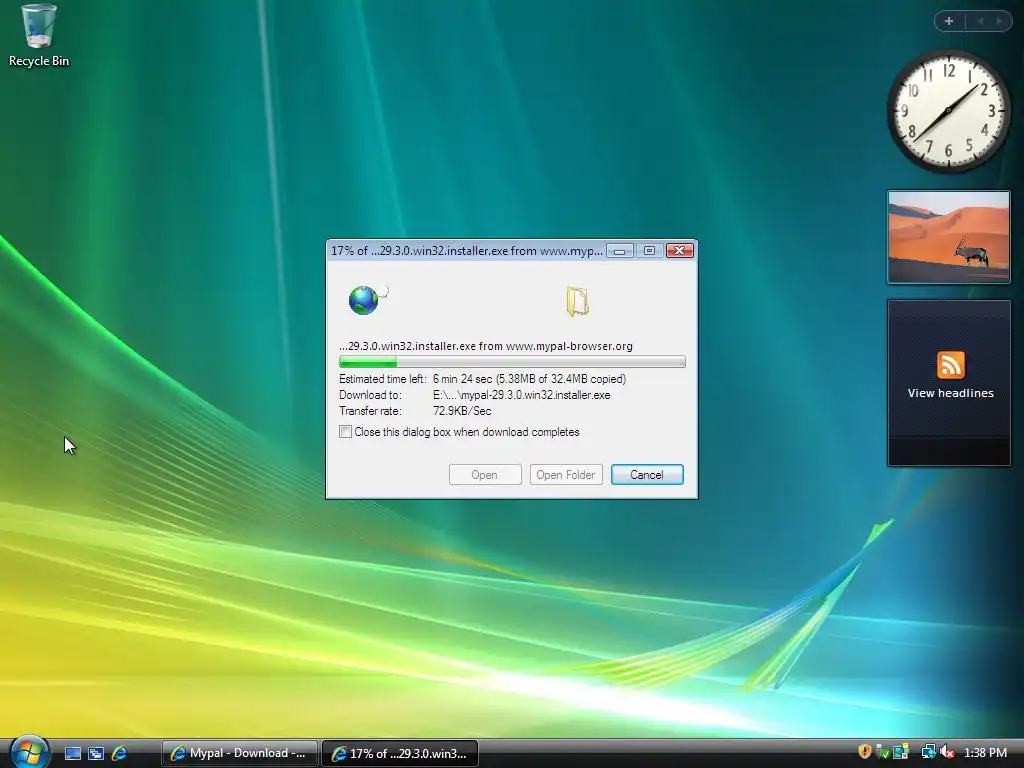Click the Windows Security Alerts shield tray icon
Image resolution: width=1024 pixels, height=768 pixels.
tap(865, 752)
